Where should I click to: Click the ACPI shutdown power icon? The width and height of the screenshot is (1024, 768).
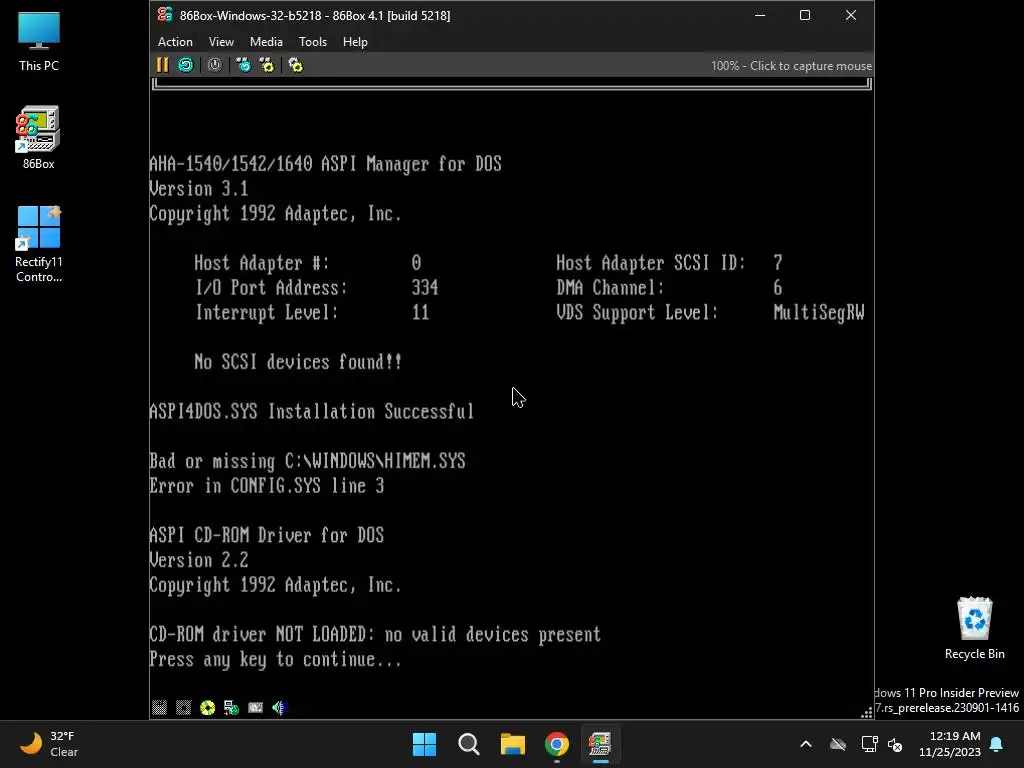point(214,65)
